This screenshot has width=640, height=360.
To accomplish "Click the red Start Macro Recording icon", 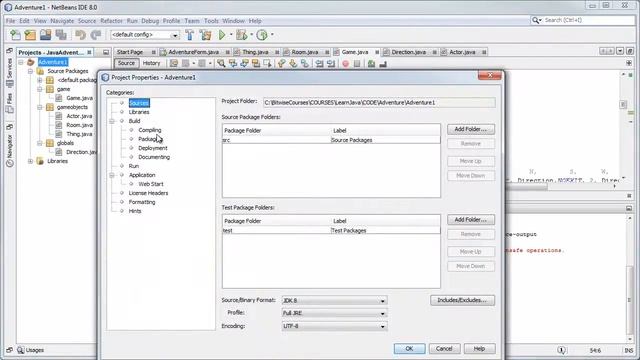I will point(346,64).
